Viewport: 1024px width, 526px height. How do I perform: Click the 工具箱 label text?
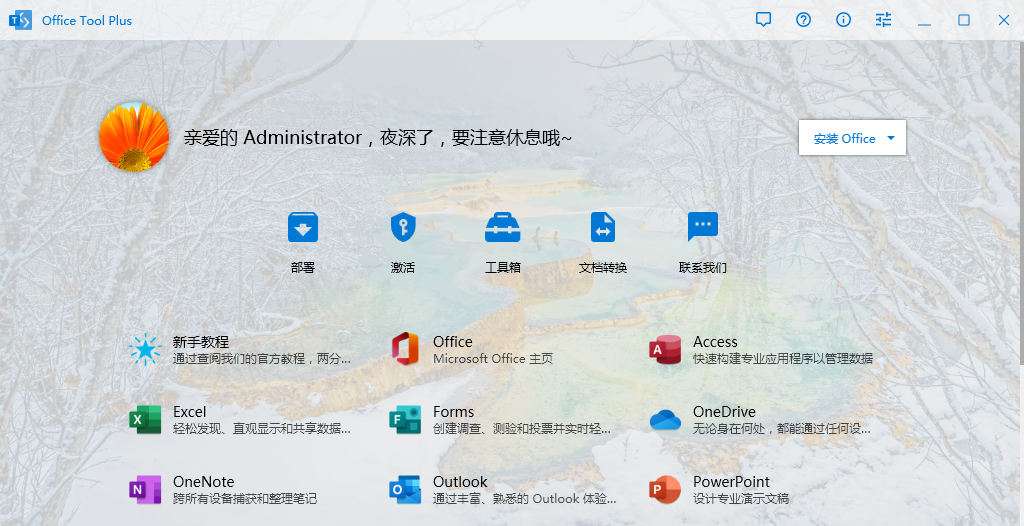point(503,267)
